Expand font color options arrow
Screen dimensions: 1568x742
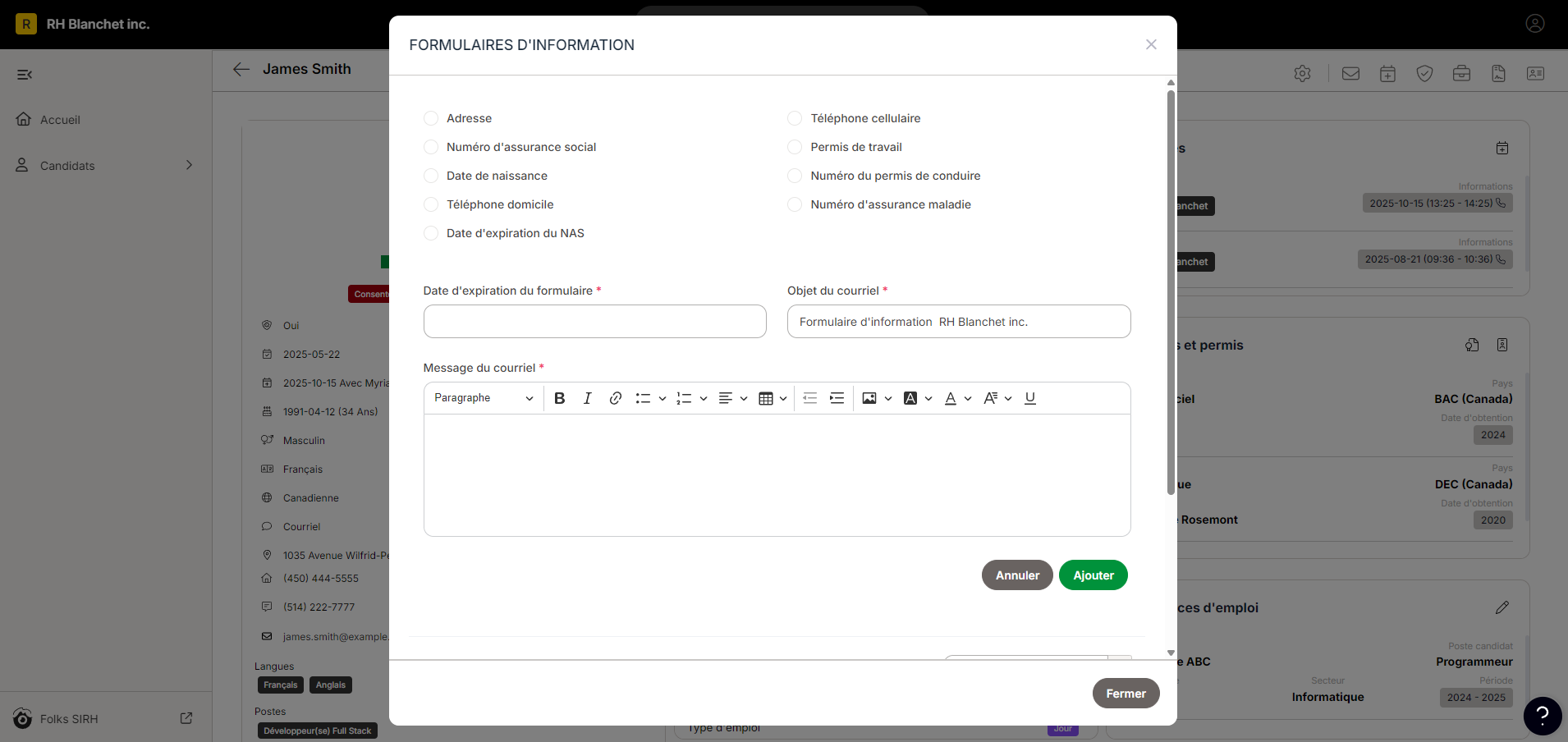968,398
